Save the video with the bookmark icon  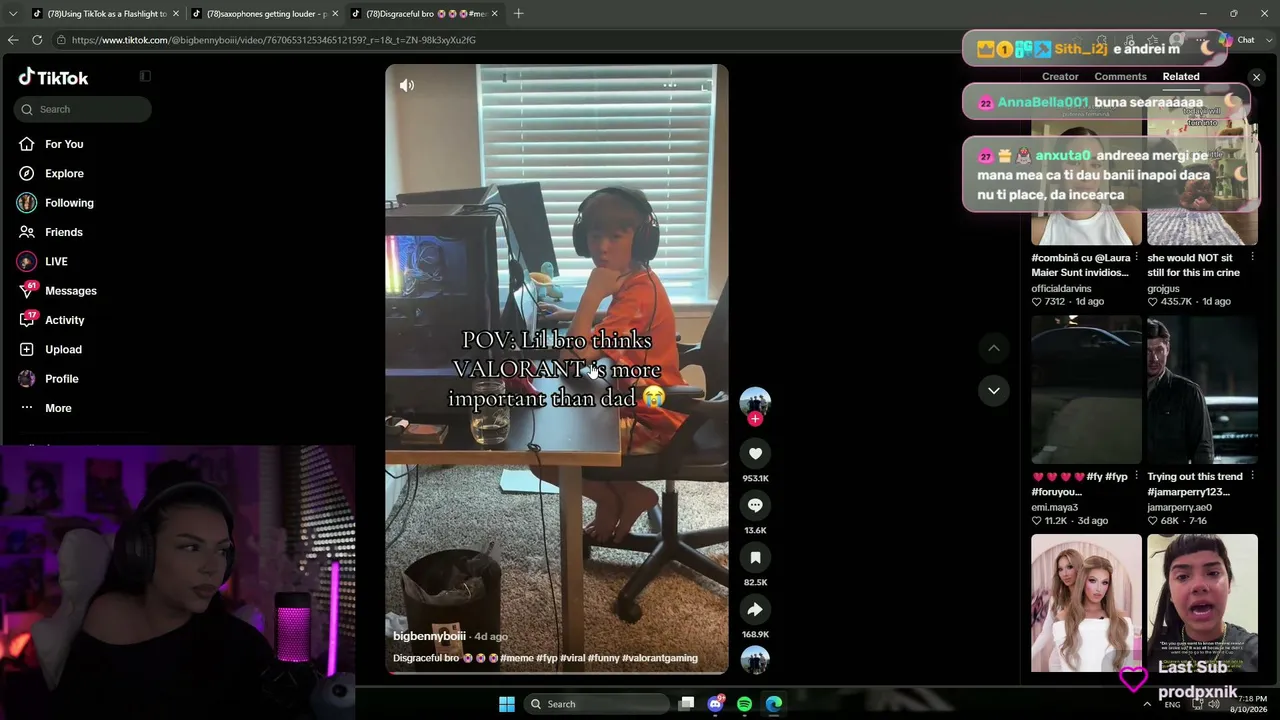(755, 558)
